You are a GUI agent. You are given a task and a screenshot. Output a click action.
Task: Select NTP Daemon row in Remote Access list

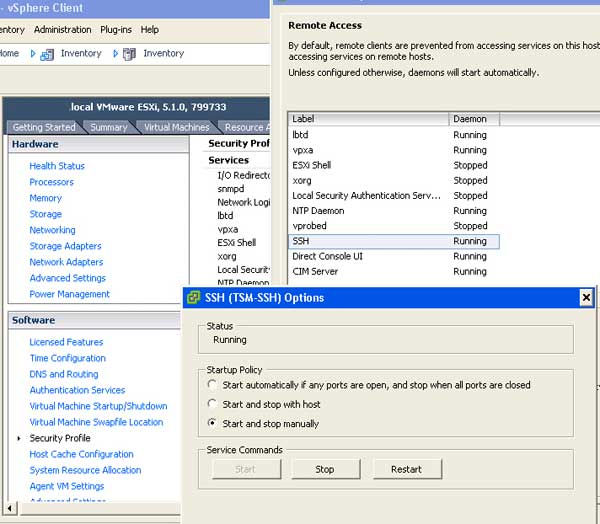pyautogui.click(x=394, y=211)
